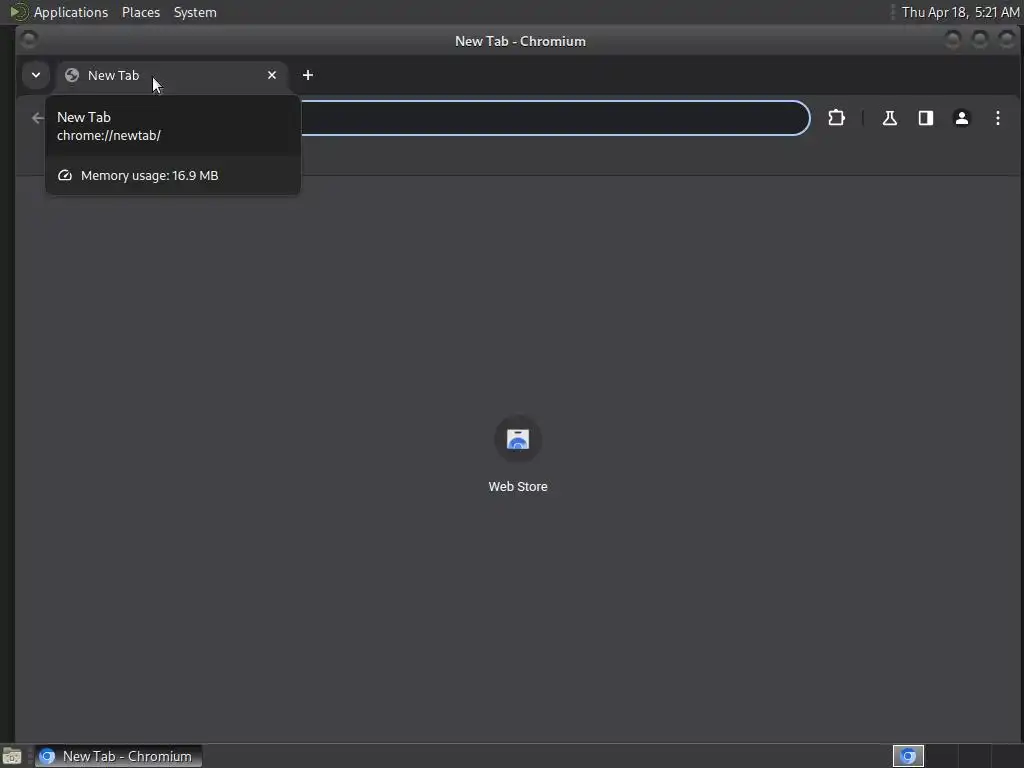
Task: Click the window menu button left of title
Action: click(x=28, y=40)
